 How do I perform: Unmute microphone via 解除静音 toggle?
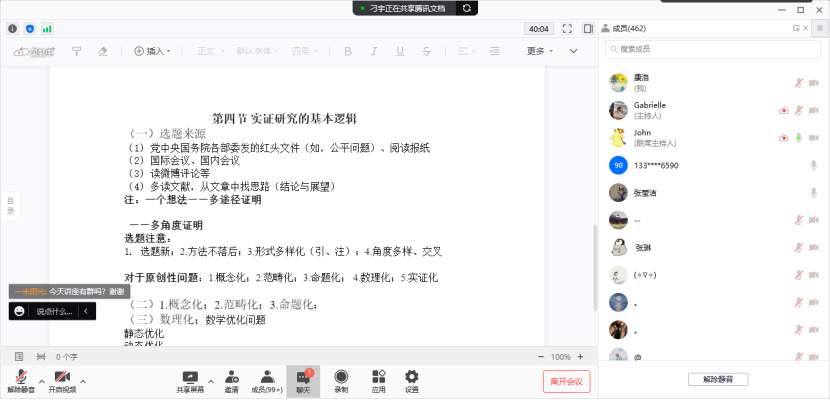click(x=20, y=379)
